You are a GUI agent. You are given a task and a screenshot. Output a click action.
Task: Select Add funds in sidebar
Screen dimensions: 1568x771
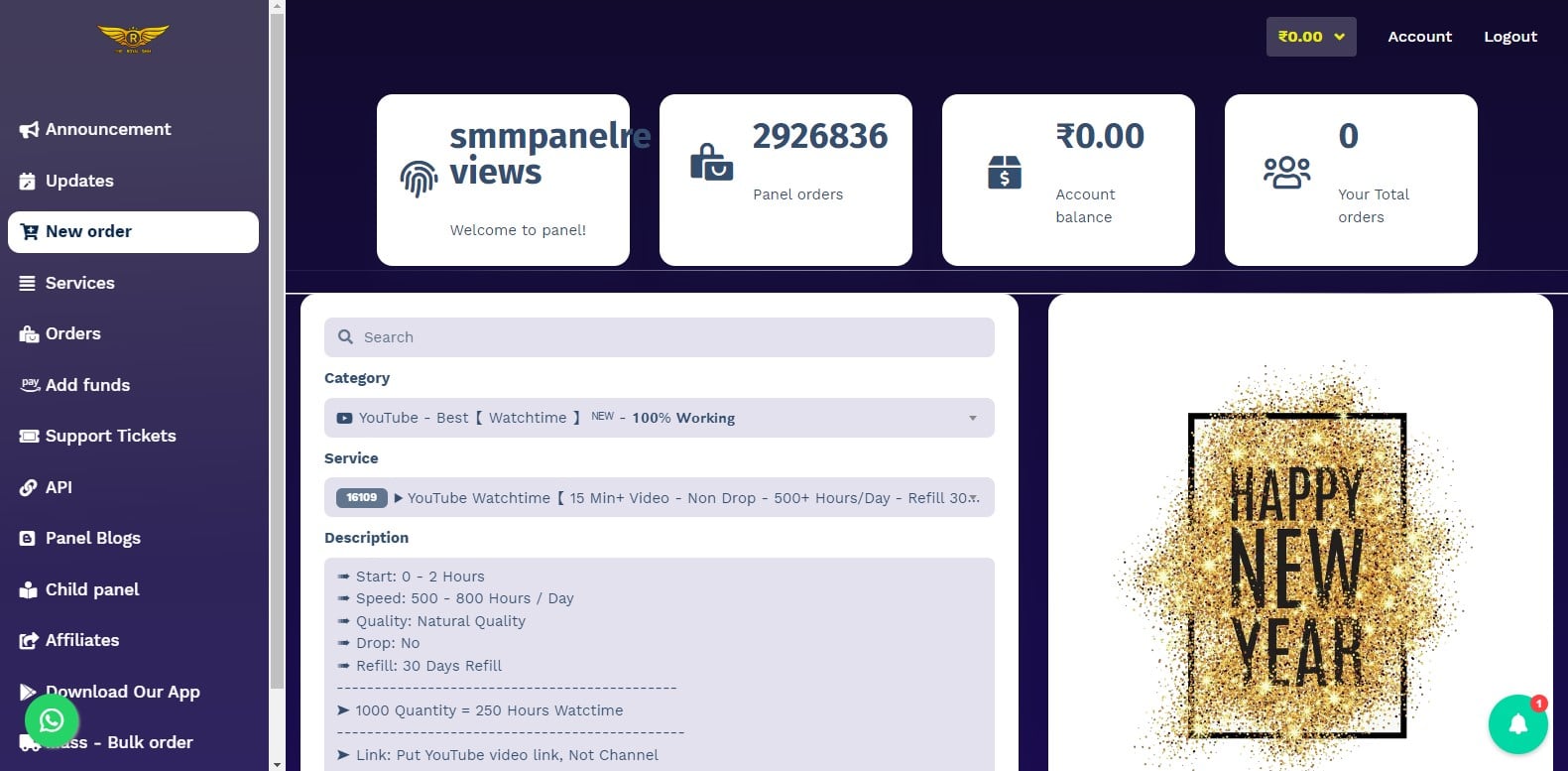click(x=87, y=385)
